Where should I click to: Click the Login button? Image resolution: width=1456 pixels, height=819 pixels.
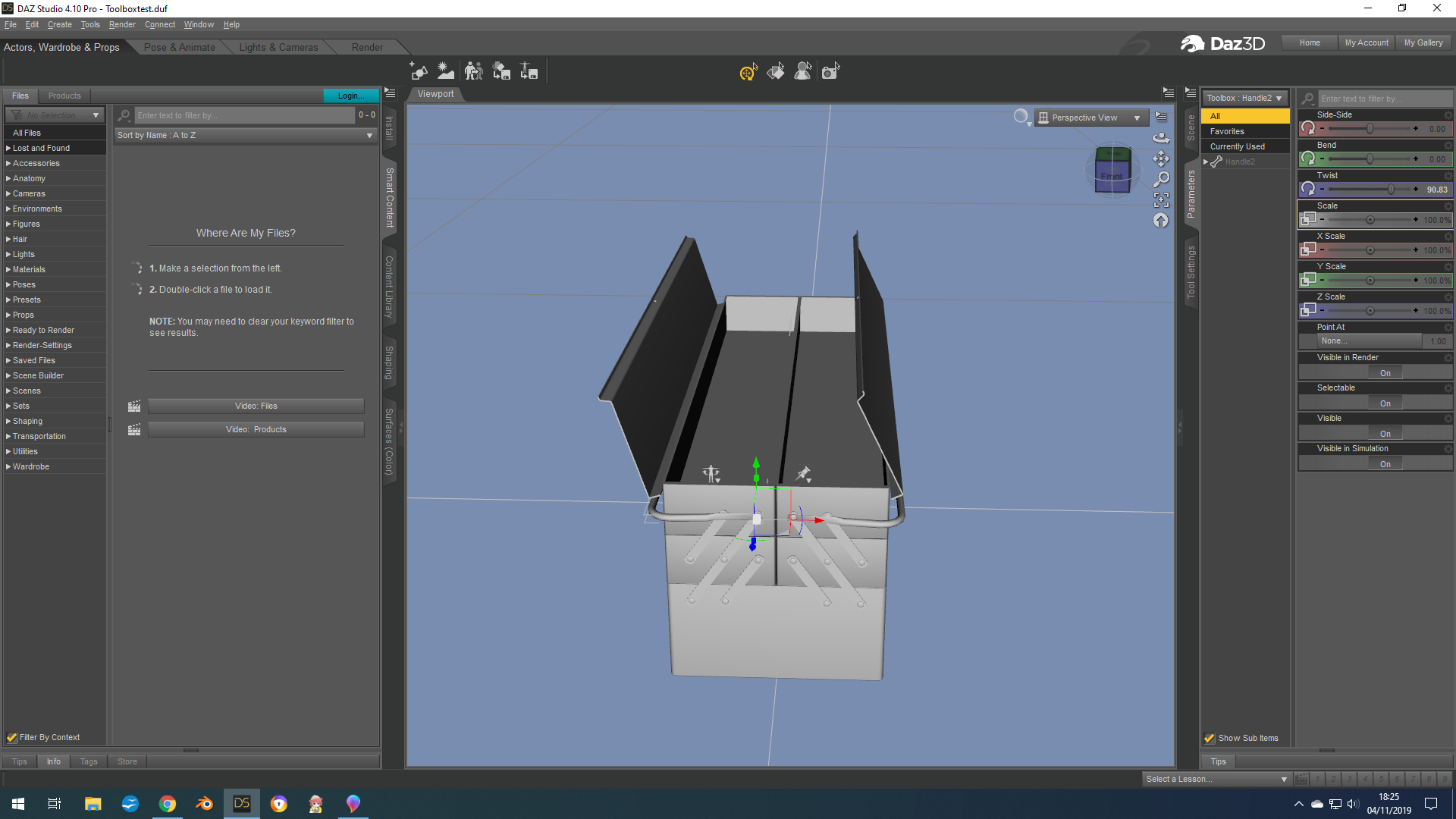click(x=350, y=96)
